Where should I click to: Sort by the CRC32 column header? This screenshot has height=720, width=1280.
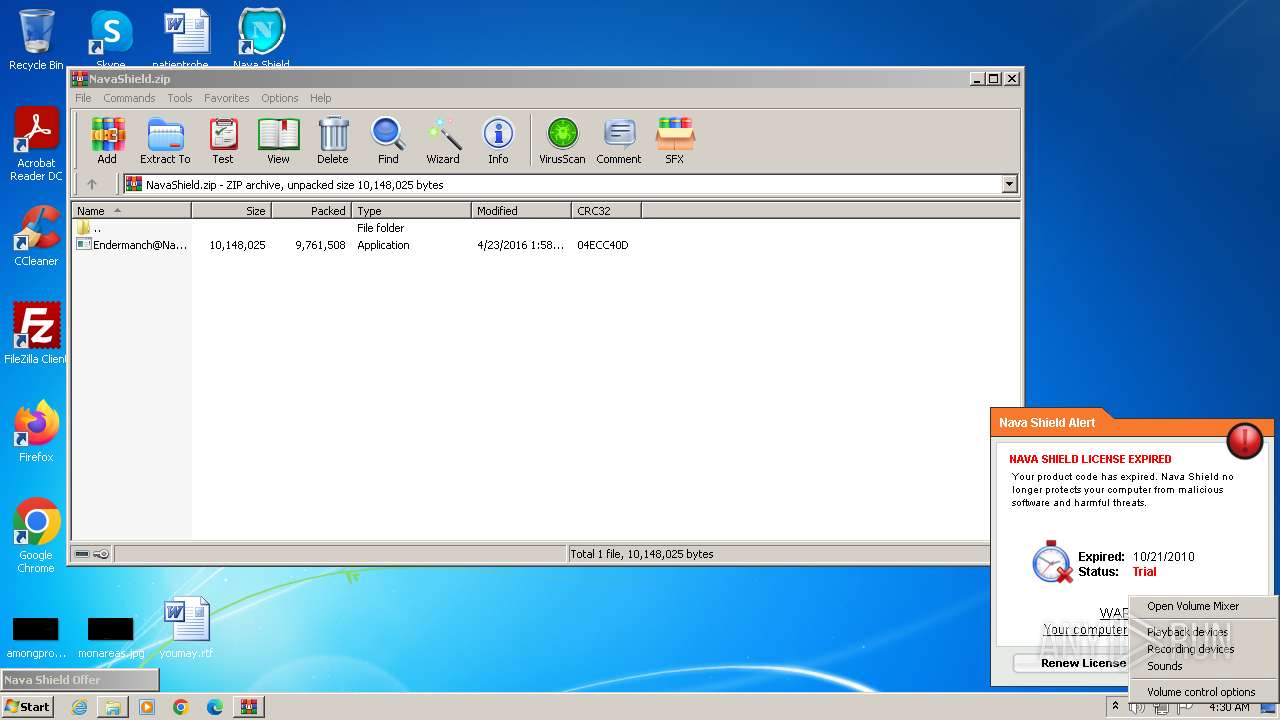606,211
